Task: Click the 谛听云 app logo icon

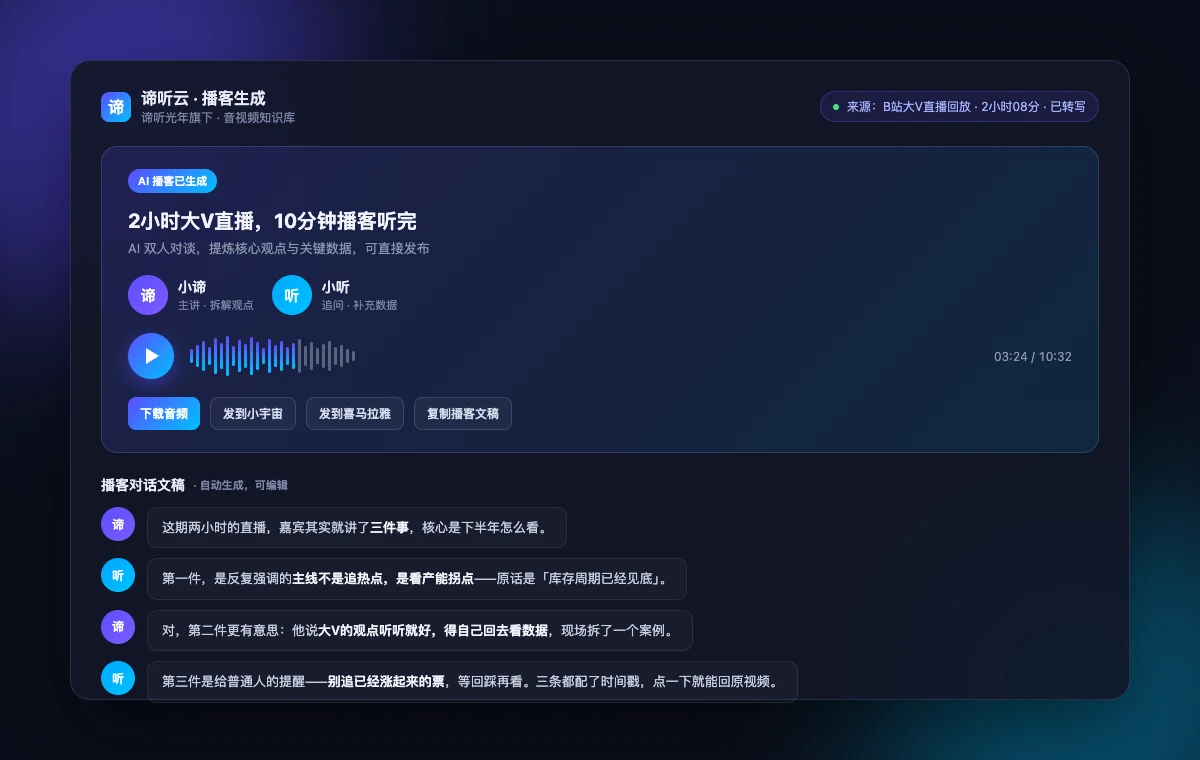Action: point(116,107)
